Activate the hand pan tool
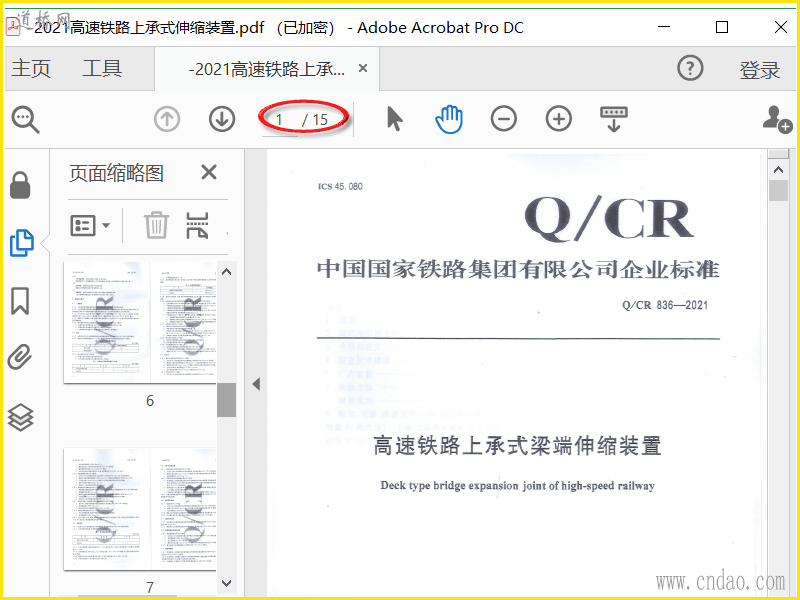 (449, 119)
